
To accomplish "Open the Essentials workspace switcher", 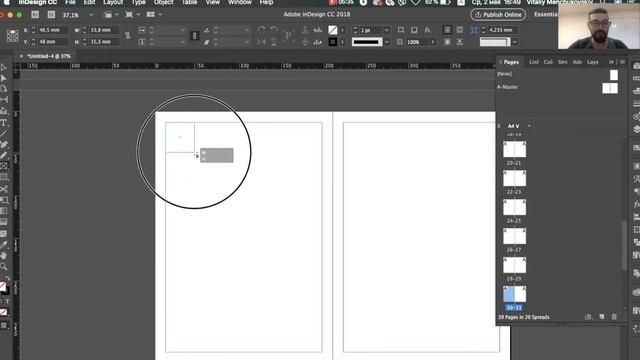I will click(546, 15).
